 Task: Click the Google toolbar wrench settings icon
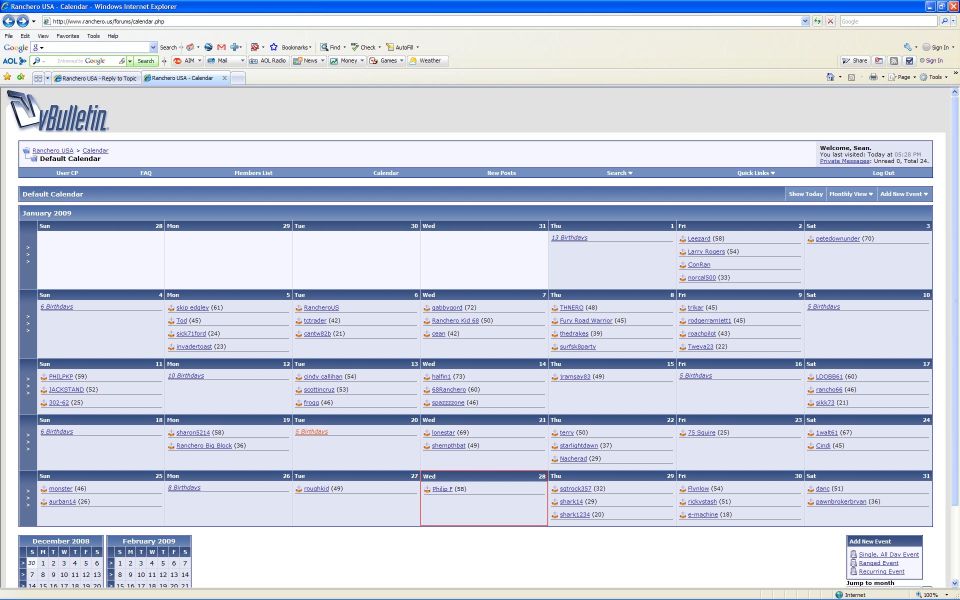907,47
